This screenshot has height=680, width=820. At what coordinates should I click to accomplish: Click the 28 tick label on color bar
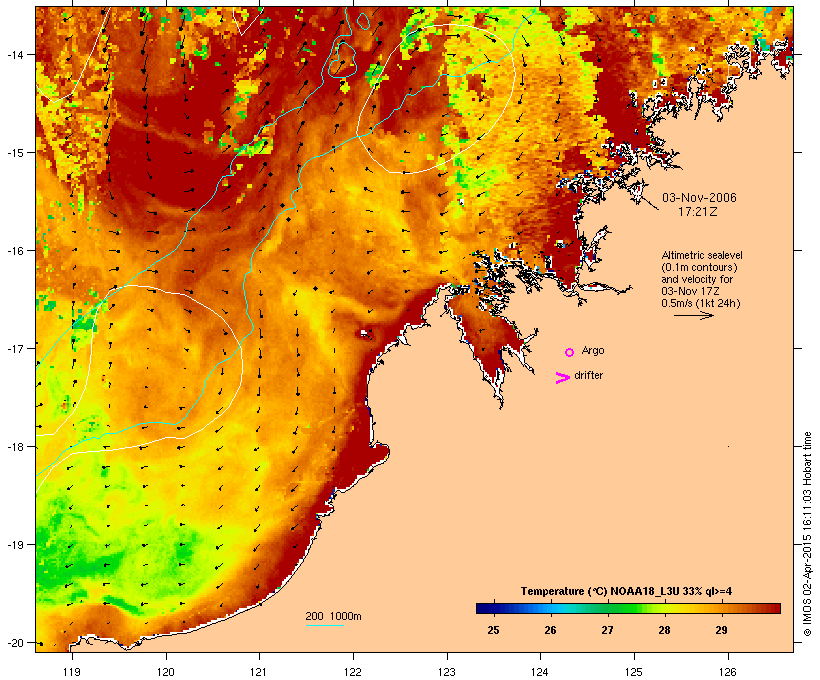coord(664,630)
